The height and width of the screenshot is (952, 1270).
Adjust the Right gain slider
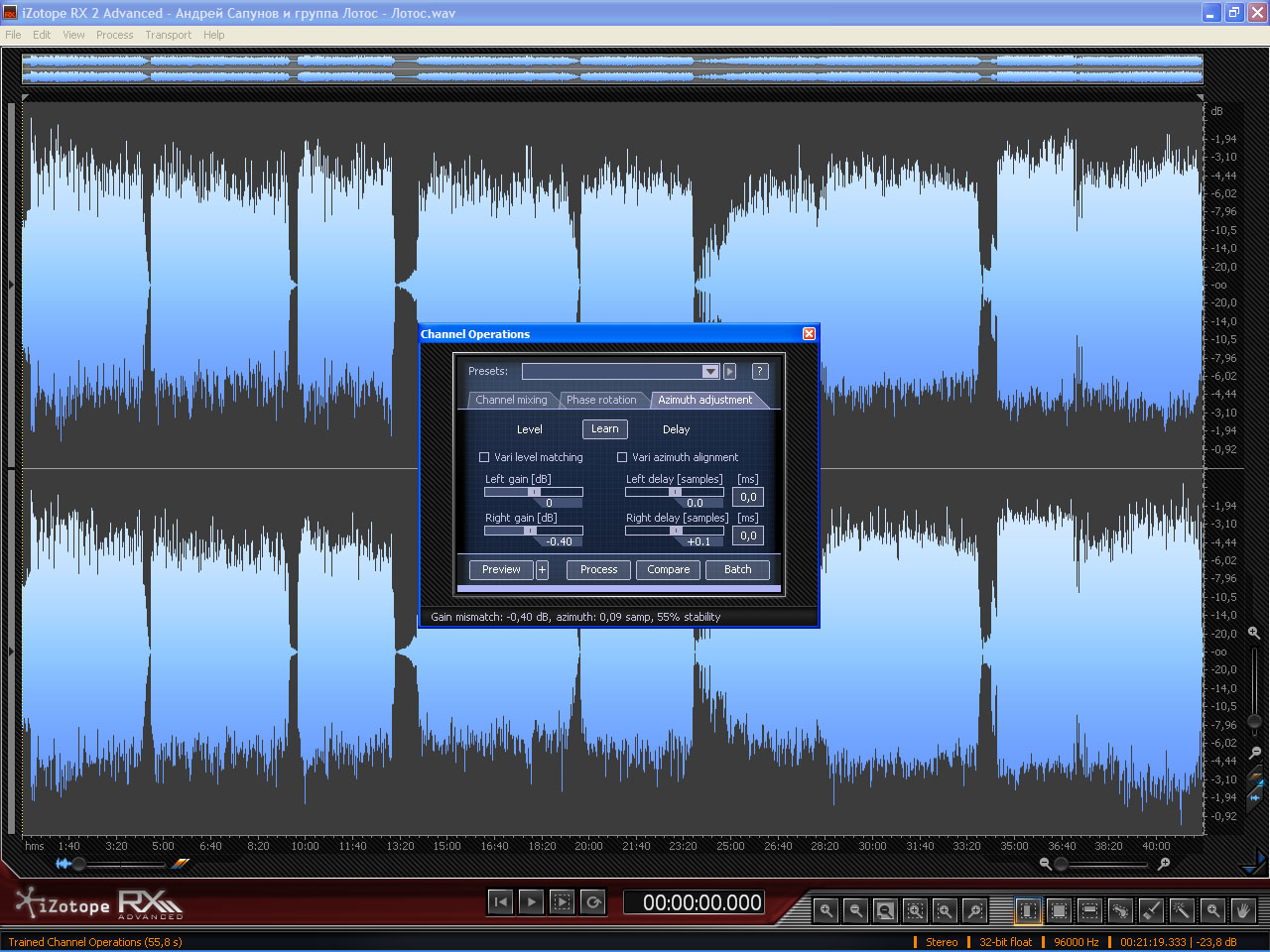pyautogui.click(x=534, y=531)
